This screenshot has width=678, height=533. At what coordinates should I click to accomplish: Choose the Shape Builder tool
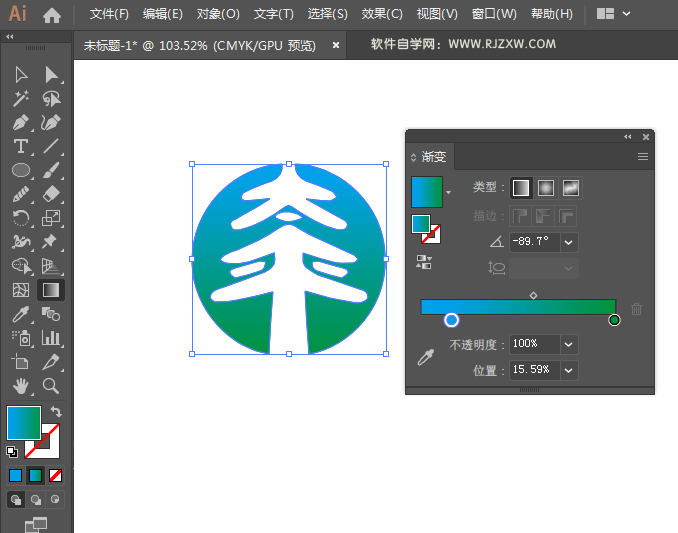[x=22, y=266]
